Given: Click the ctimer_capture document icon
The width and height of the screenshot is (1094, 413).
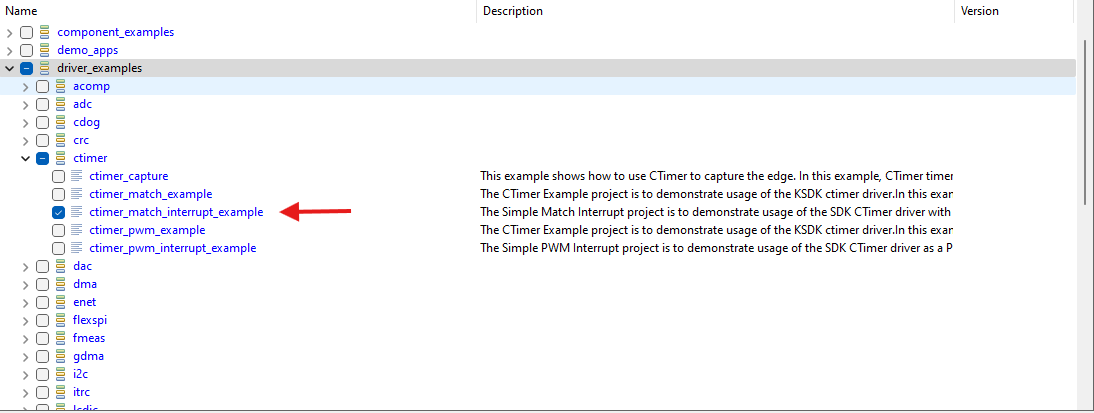Looking at the screenshot, I should [76, 176].
